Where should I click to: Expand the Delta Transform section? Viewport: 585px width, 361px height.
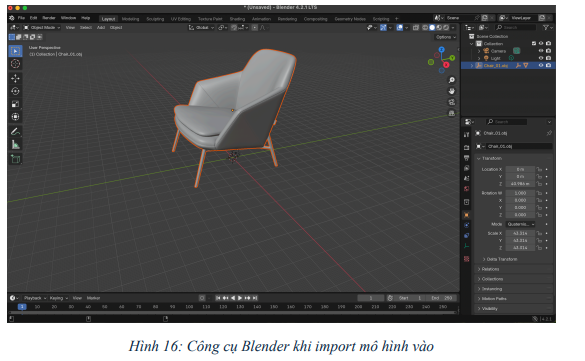point(500,259)
